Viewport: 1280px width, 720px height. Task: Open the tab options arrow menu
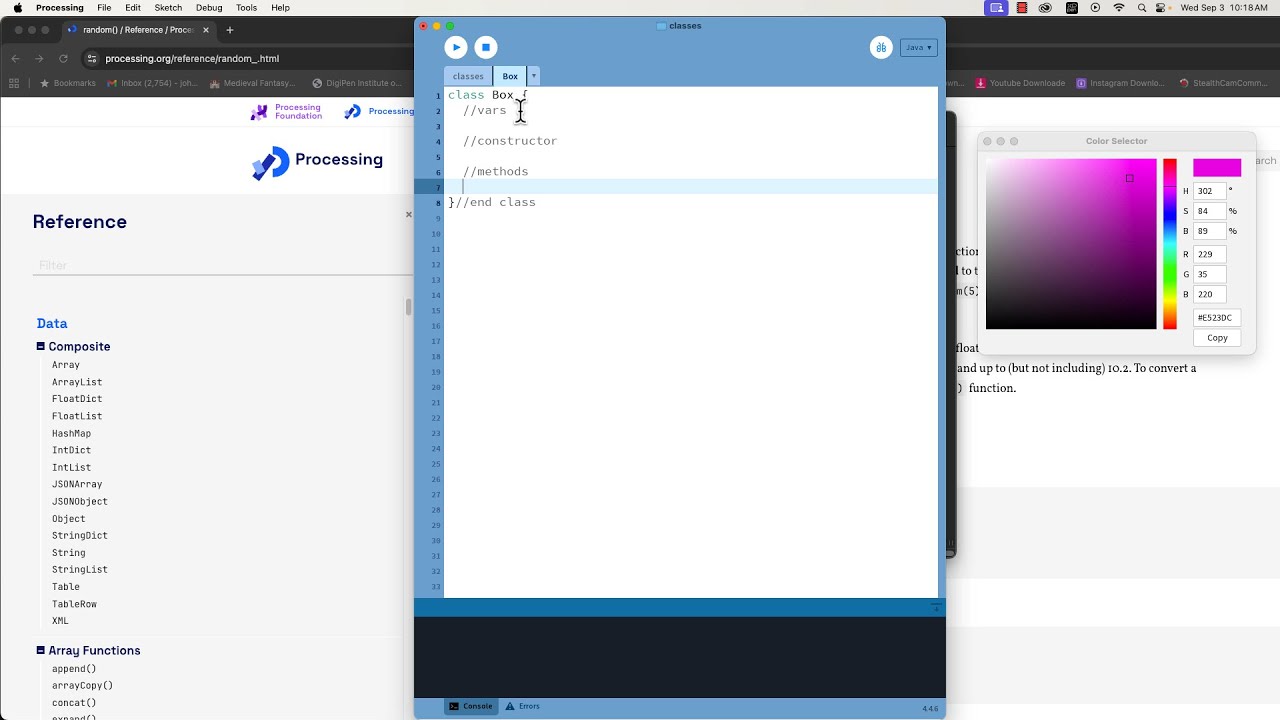click(533, 76)
